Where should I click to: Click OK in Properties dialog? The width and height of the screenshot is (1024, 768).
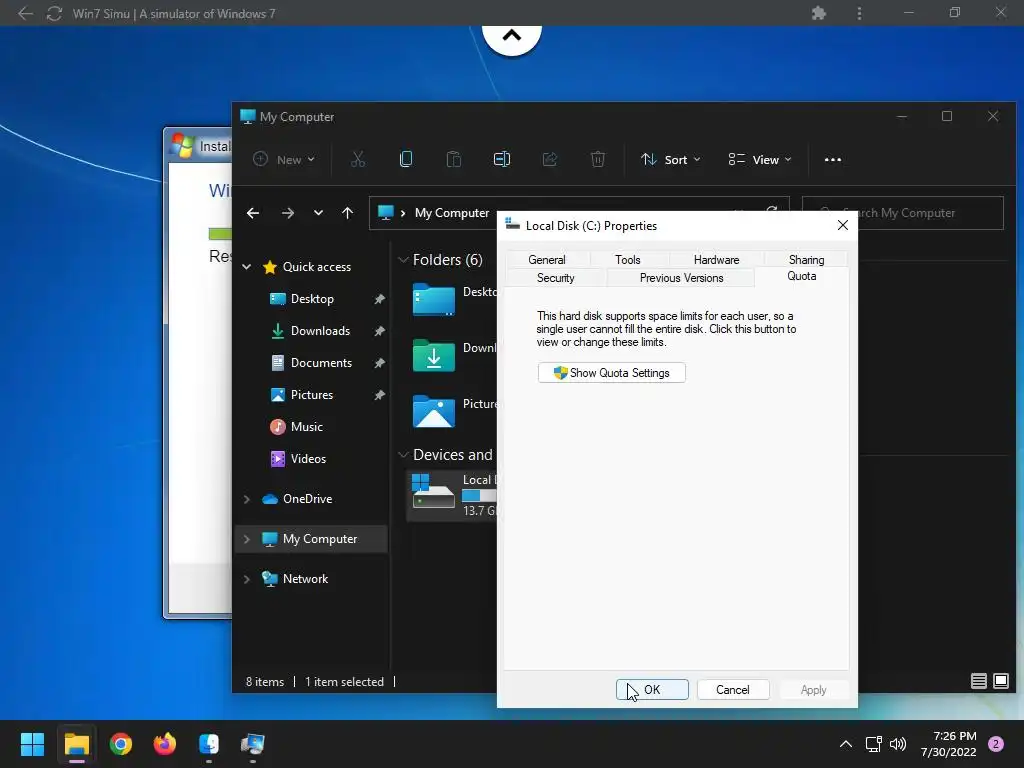tap(652, 690)
